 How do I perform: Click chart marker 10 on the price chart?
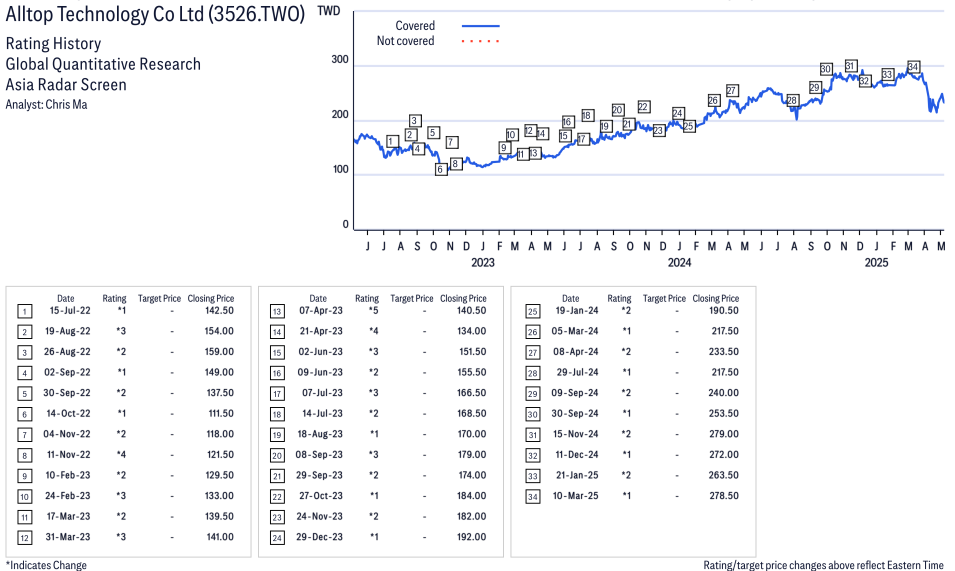click(x=512, y=135)
